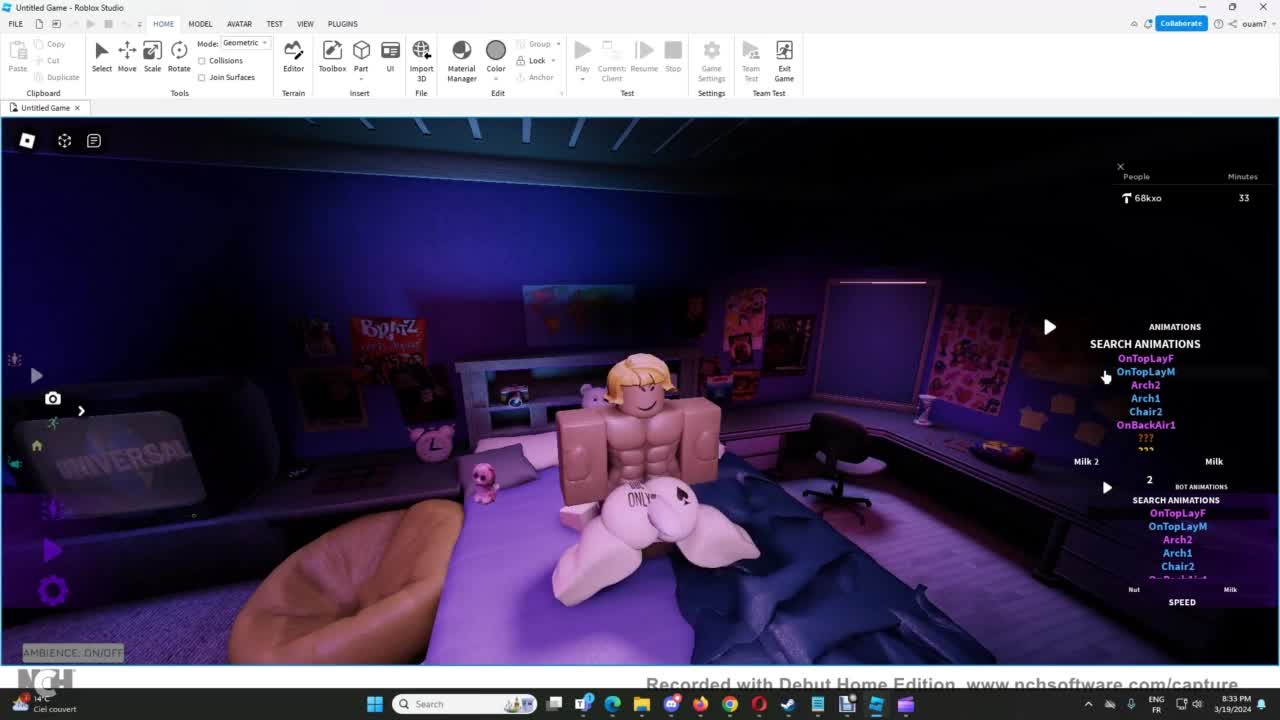Click the Color swatch in Edit group
This screenshot has height=720, width=1280.
point(496,51)
